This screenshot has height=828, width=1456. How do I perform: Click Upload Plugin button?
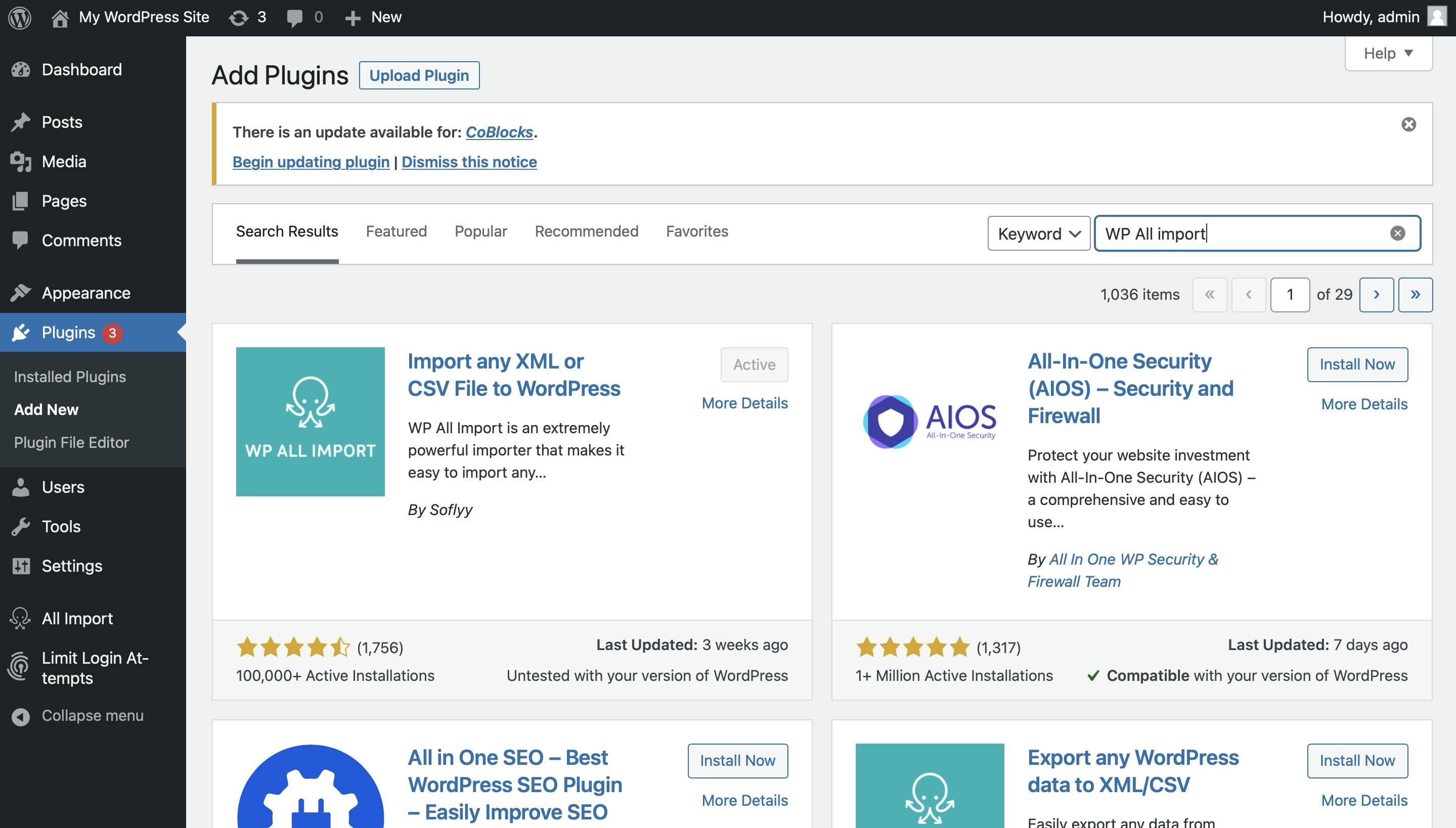(419, 76)
